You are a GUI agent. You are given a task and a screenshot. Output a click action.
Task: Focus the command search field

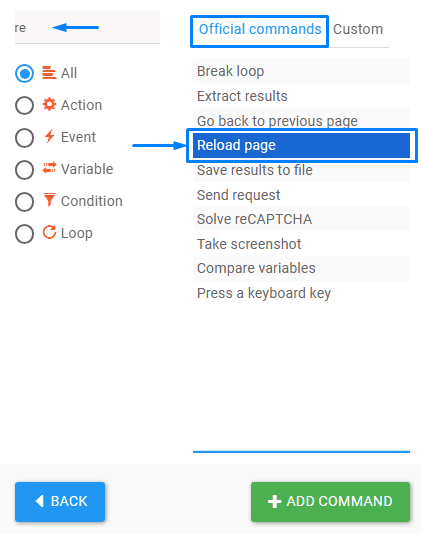pyautogui.click(x=87, y=27)
